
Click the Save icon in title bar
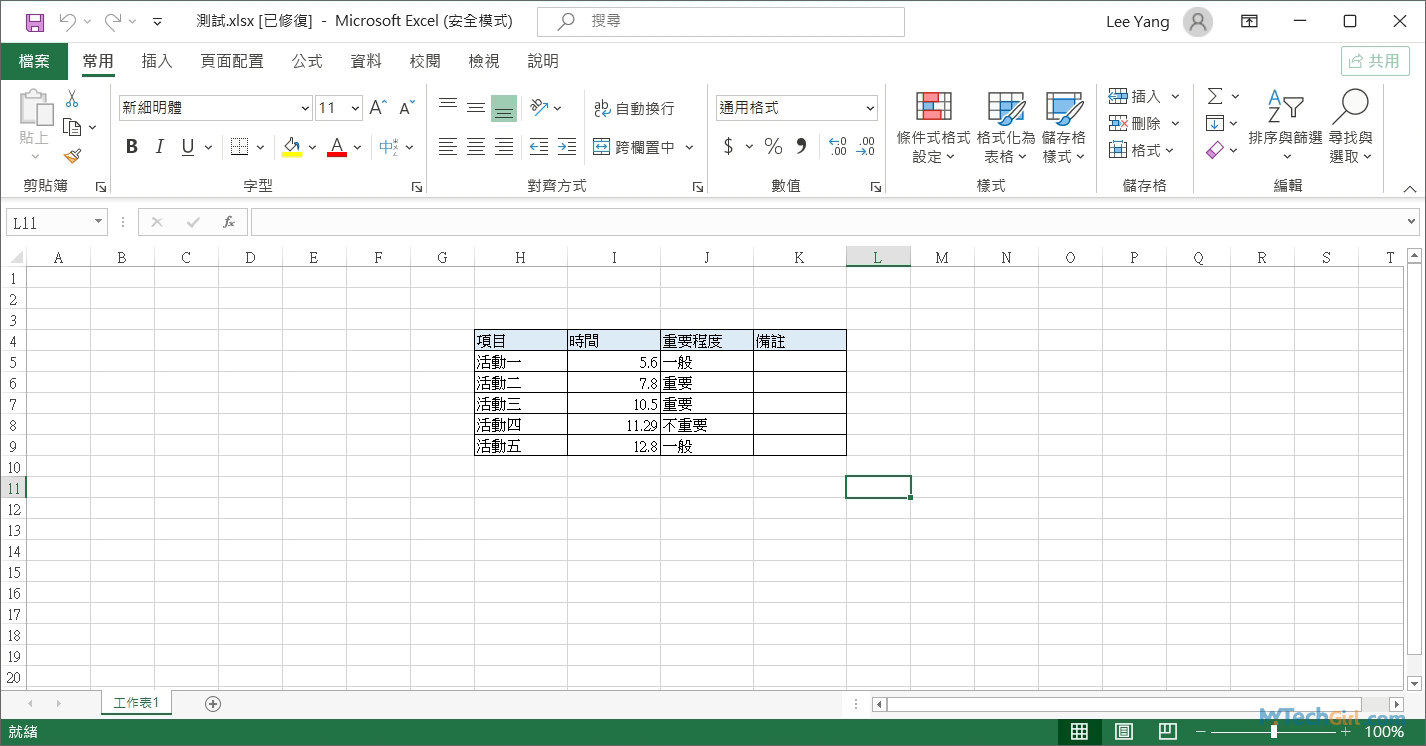(x=34, y=21)
